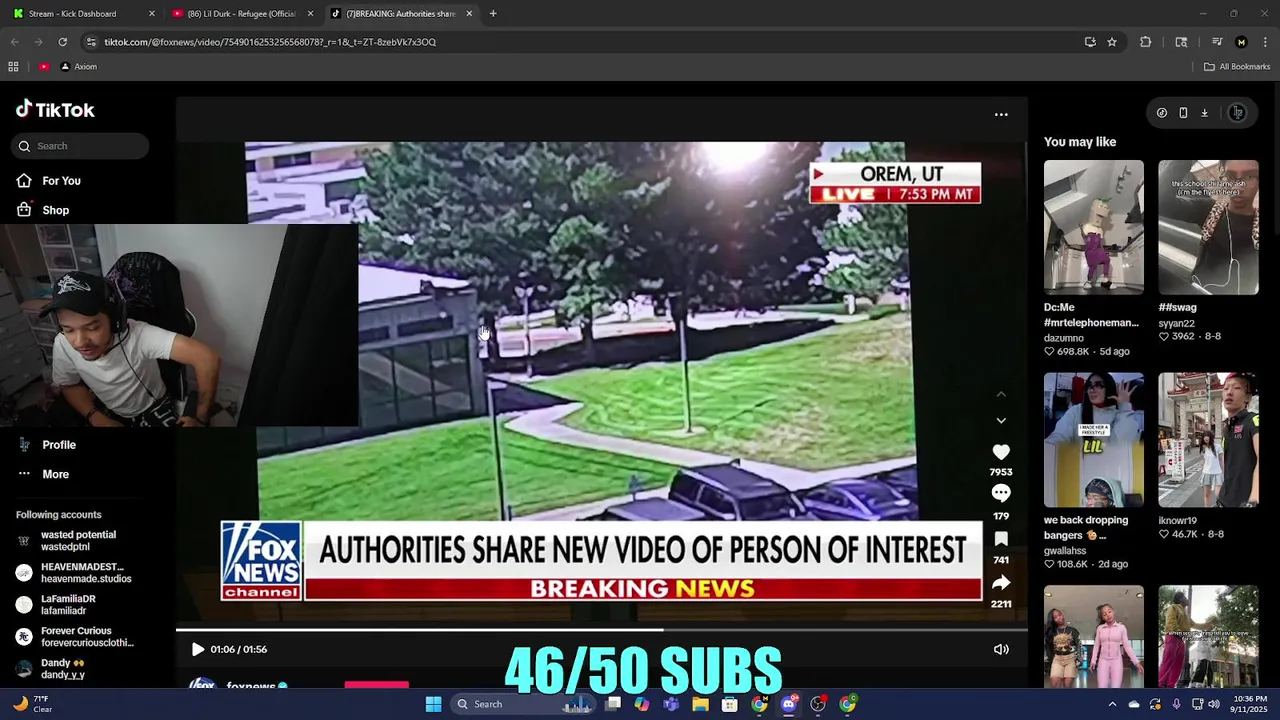Open comments with the speech bubble icon
The image size is (1280, 720).
[x=1001, y=493]
